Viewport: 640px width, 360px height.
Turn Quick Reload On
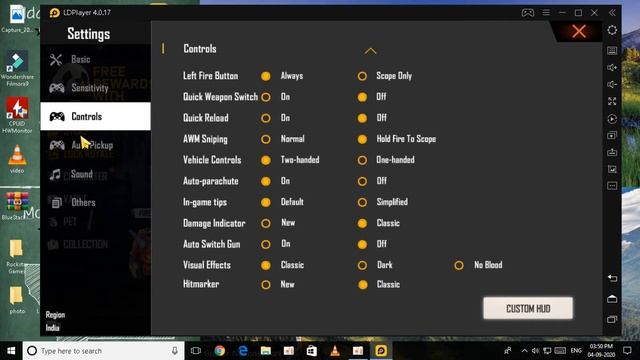266,118
